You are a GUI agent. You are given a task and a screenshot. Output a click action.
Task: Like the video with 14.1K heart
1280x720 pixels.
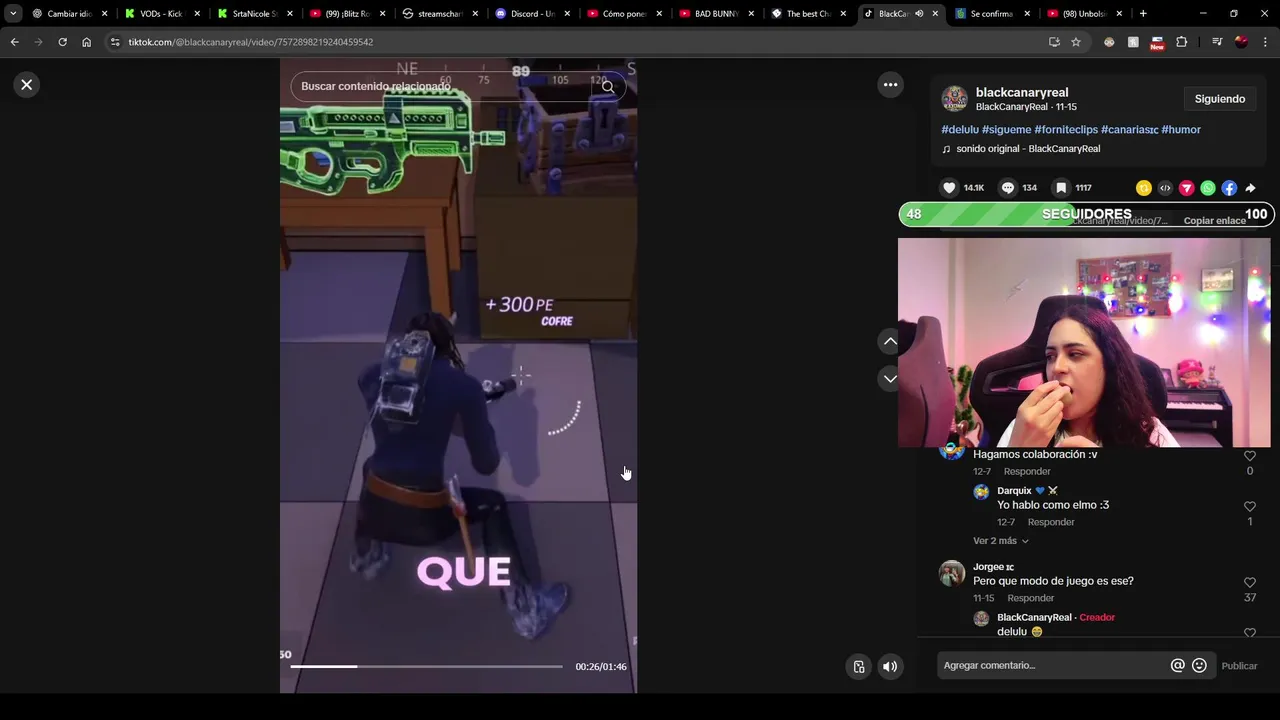tap(949, 188)
